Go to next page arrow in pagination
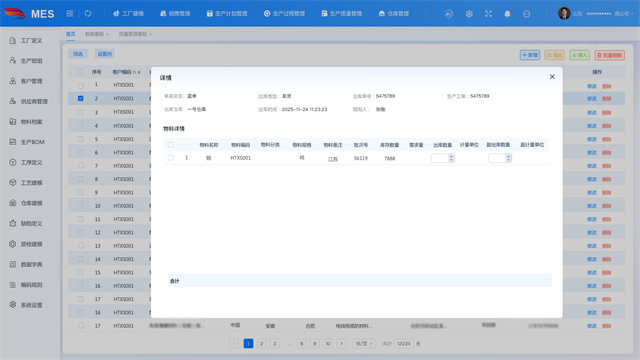Viewport: 640px width, 360px height. pyautogui.click(x=342, y=344)
